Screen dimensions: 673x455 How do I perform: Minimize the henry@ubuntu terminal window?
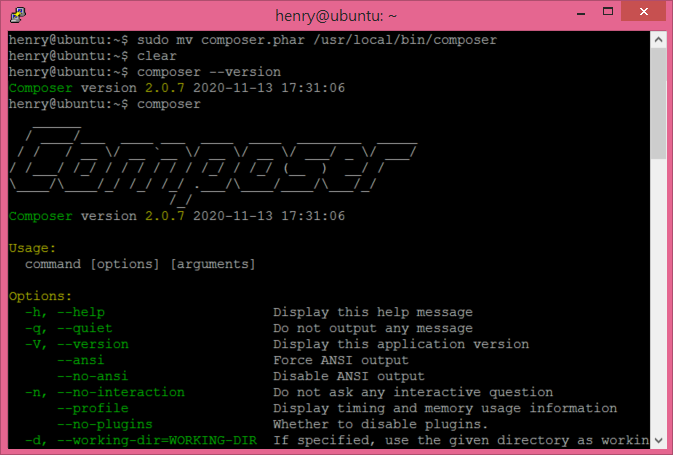tap(581, 13)
